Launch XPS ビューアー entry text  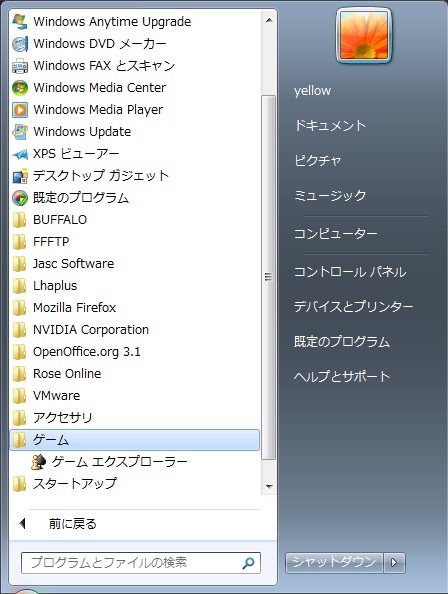tap(76, 154)
